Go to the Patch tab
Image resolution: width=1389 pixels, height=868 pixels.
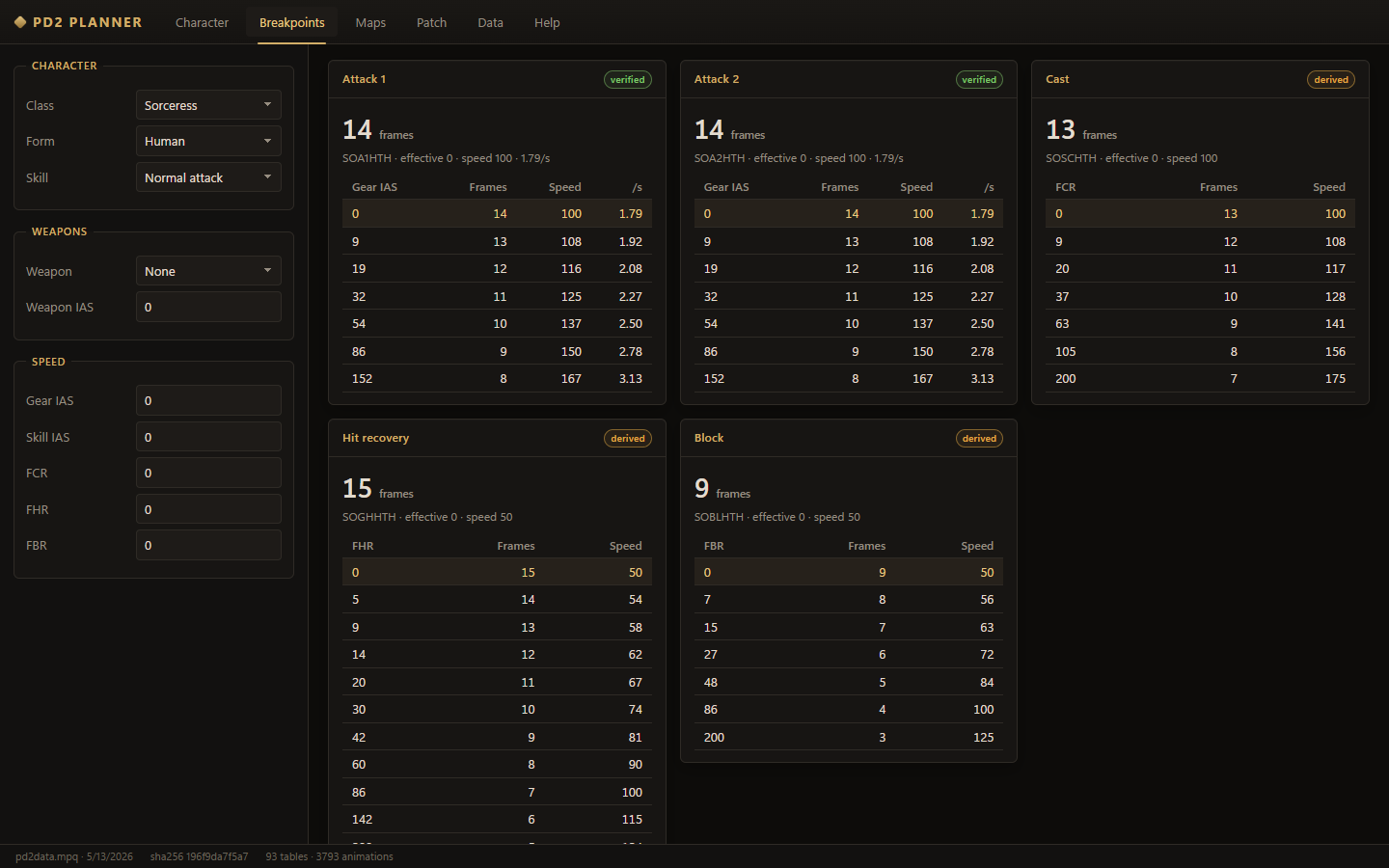[431, 22]
